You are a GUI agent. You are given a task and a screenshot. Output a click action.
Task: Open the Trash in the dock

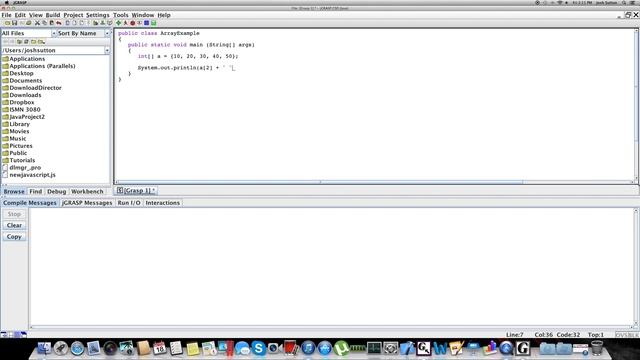point(597,348)
